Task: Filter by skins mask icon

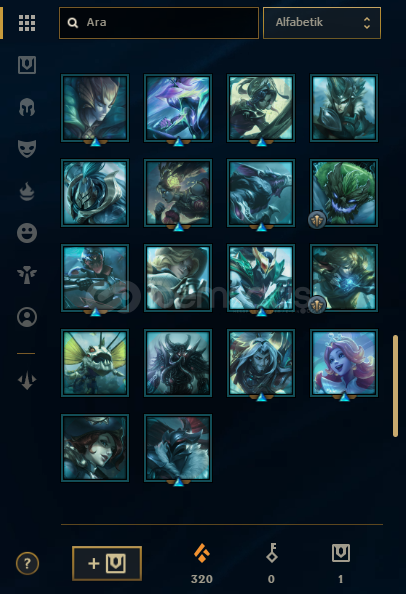Action: tap(27, 148)
